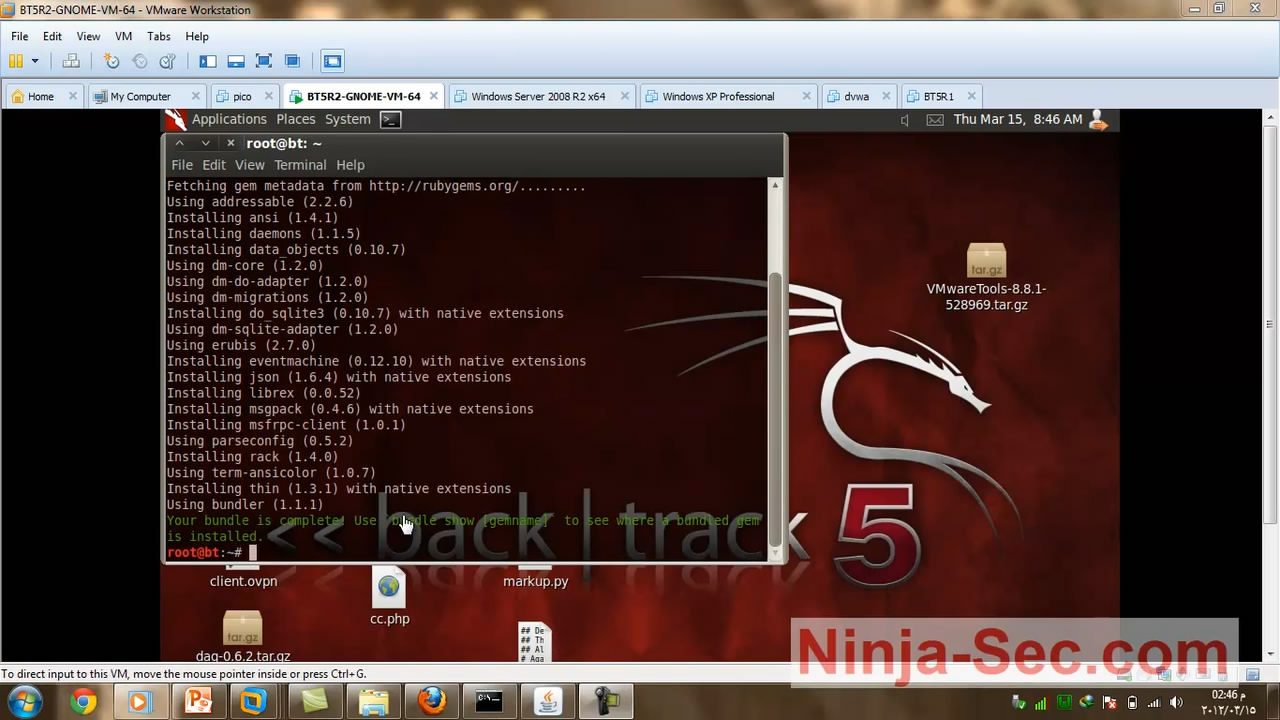Open the terminal Help menu
1280x720 pixels.
[350, 165]
